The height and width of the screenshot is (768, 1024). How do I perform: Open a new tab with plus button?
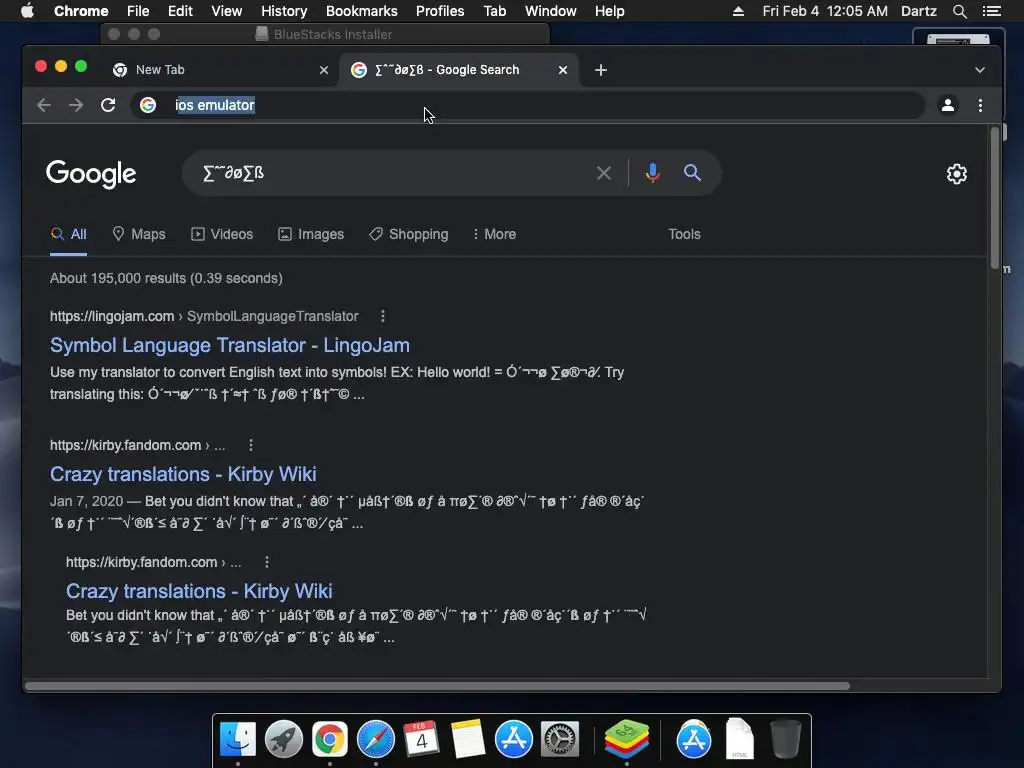pyautogui.click(x=601, y=70)
